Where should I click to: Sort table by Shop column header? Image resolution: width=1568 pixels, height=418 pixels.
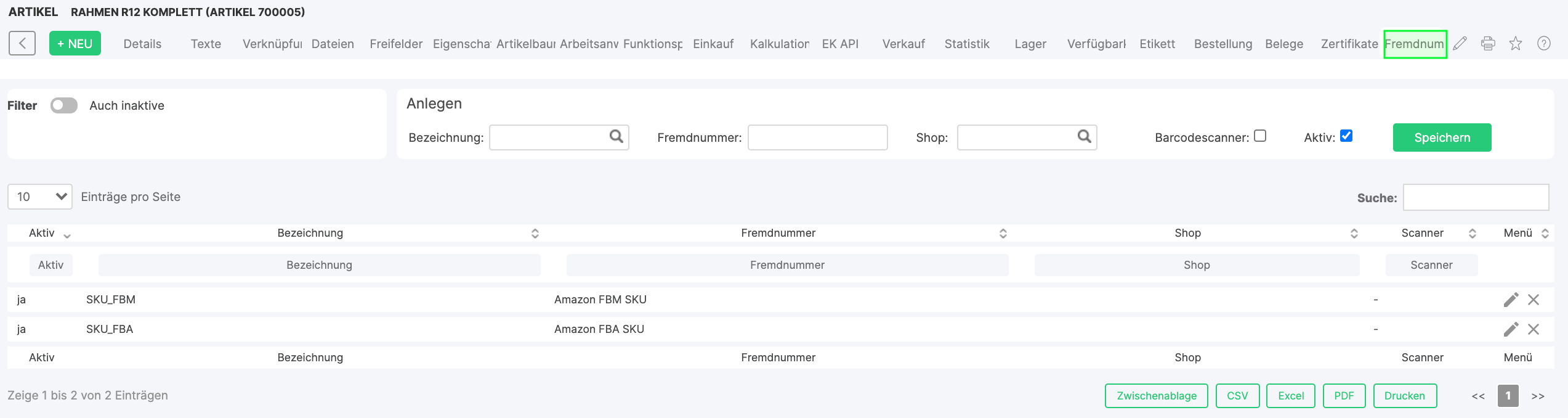click(x=1187, y=233)
